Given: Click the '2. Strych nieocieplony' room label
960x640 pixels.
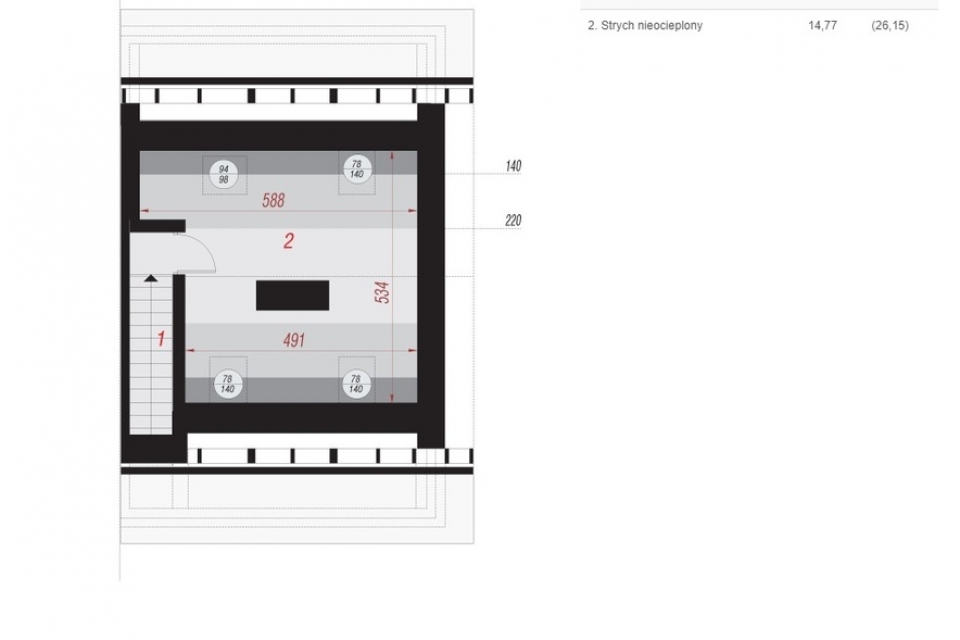Looking at the screenshot, I should (x=645, y=26).
